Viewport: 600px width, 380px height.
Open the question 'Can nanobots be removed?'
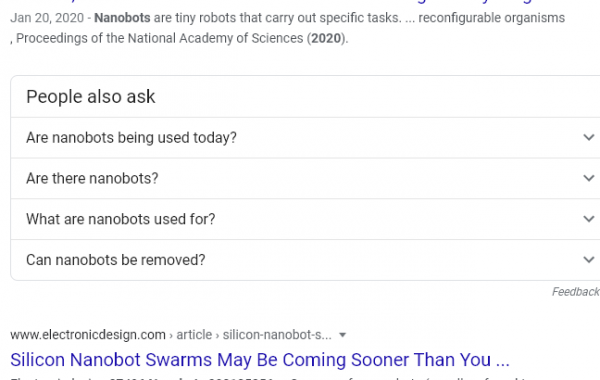(x=305, y=260)
